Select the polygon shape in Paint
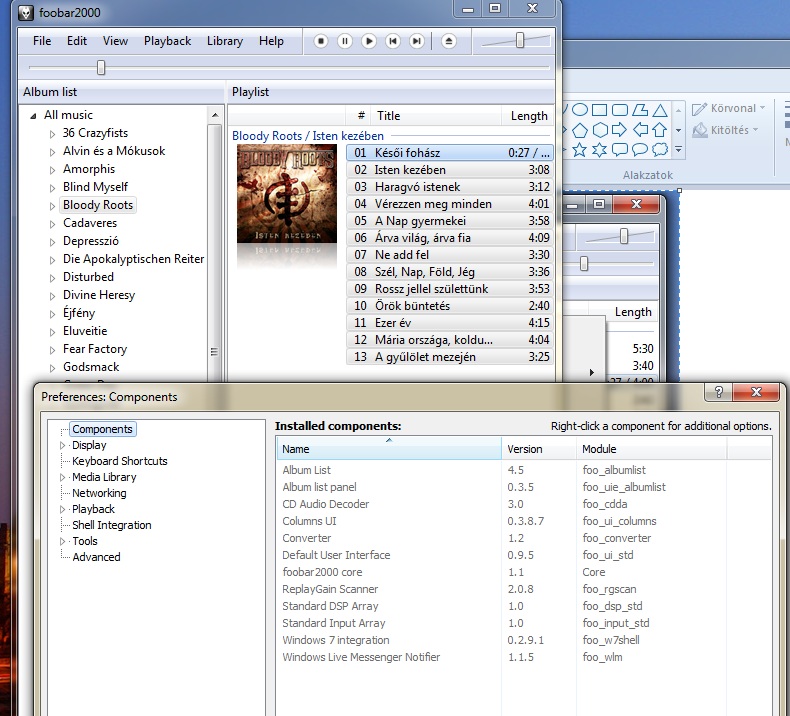This screenshot has width=790, height=716. 640,109
